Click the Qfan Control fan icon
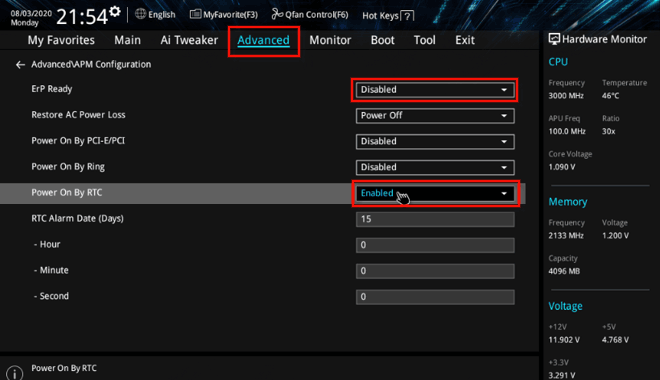The height and width of the screenshot is (380, 660). (277, 14)
